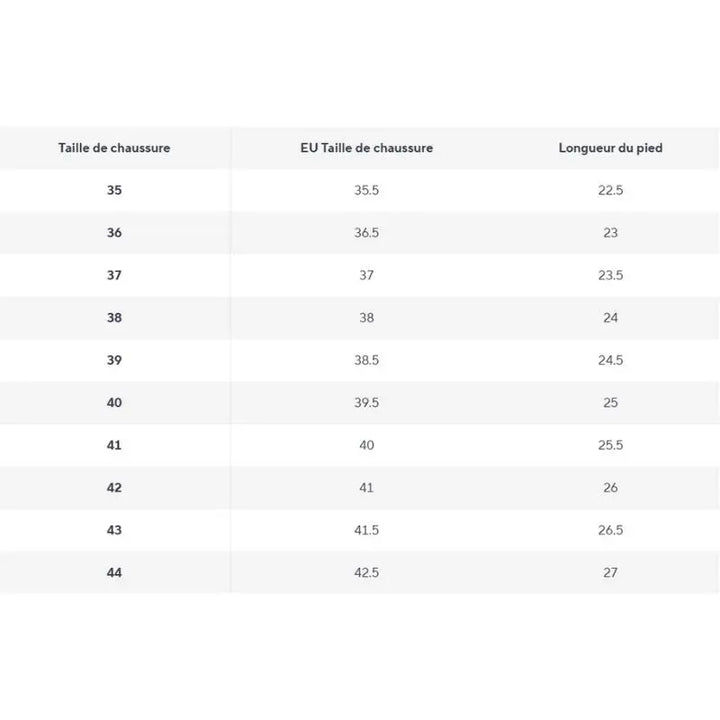Select bold size 38 in first column
720x720 pixels.
pos(114,318)
